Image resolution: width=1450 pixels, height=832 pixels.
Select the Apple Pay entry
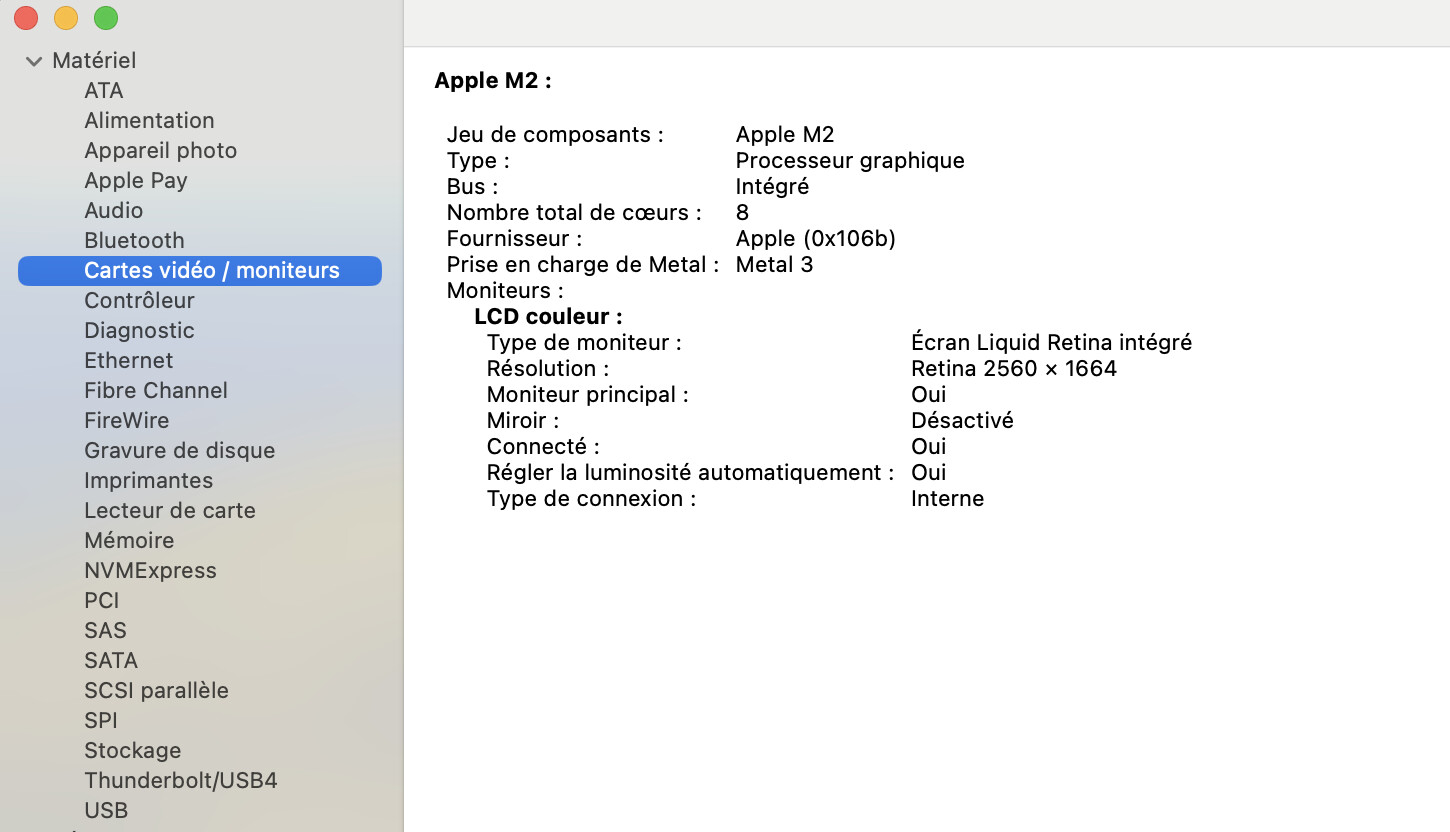coord(136,180)
